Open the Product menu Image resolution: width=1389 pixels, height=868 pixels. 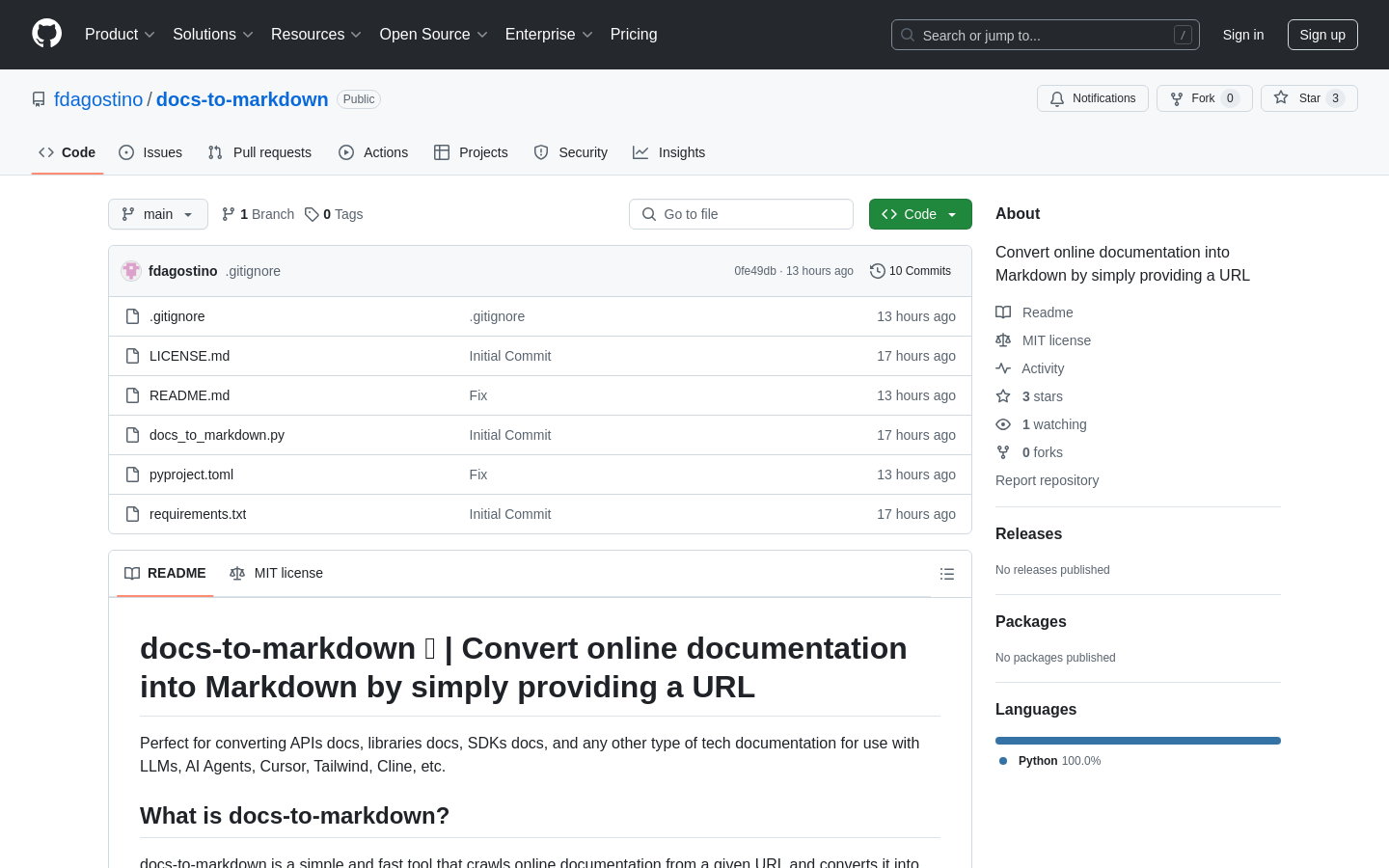pyautogui.click(x=120, y=35)
